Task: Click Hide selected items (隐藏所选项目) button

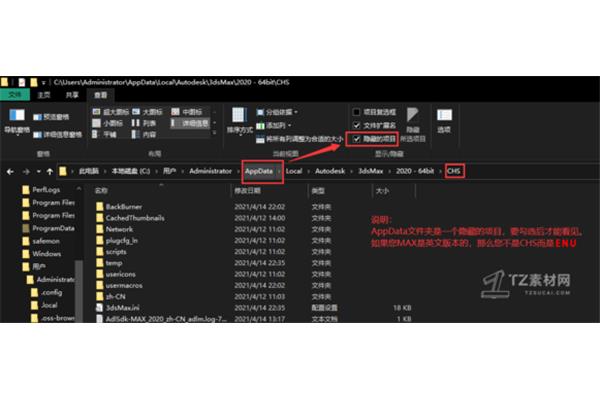Action: tap(412, 125)
